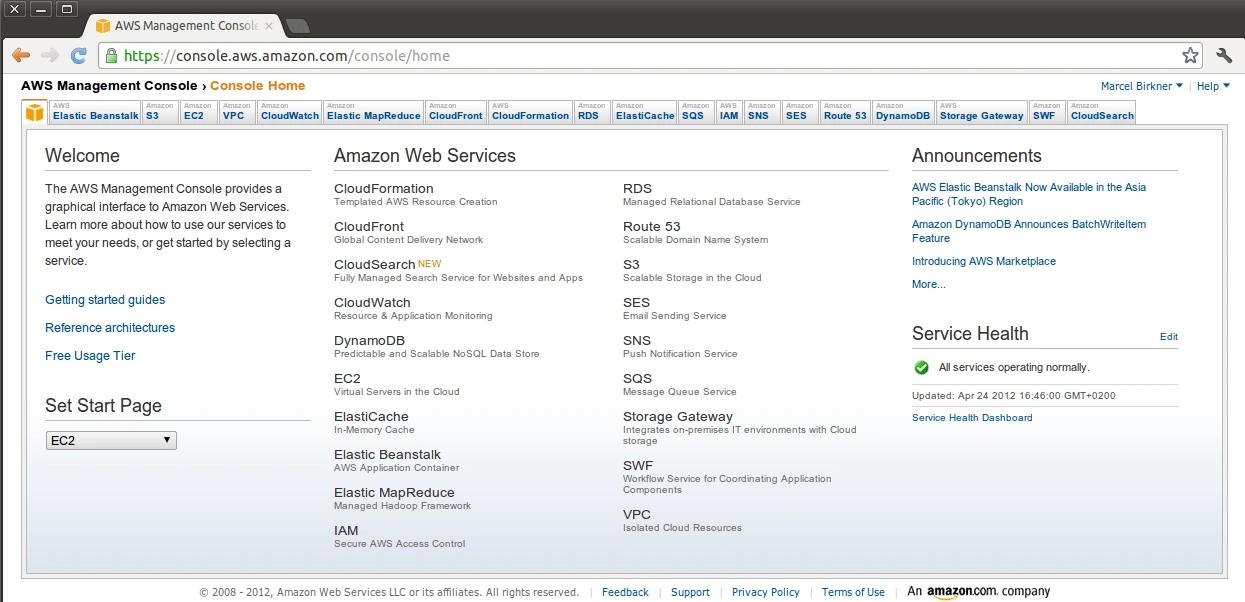Click the browser forward arrow
Screen dimensions: 1245x602
[50, 56]
